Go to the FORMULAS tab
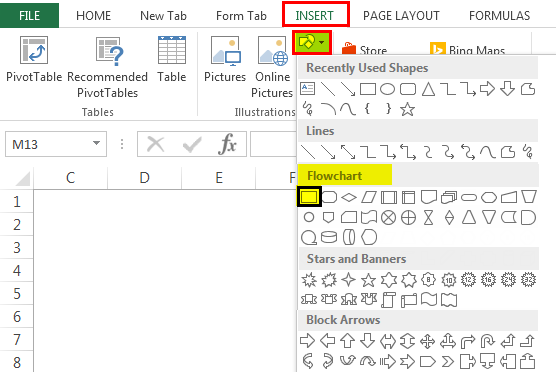The width and height of the screenshot is (556, 372). pos(499,16)
